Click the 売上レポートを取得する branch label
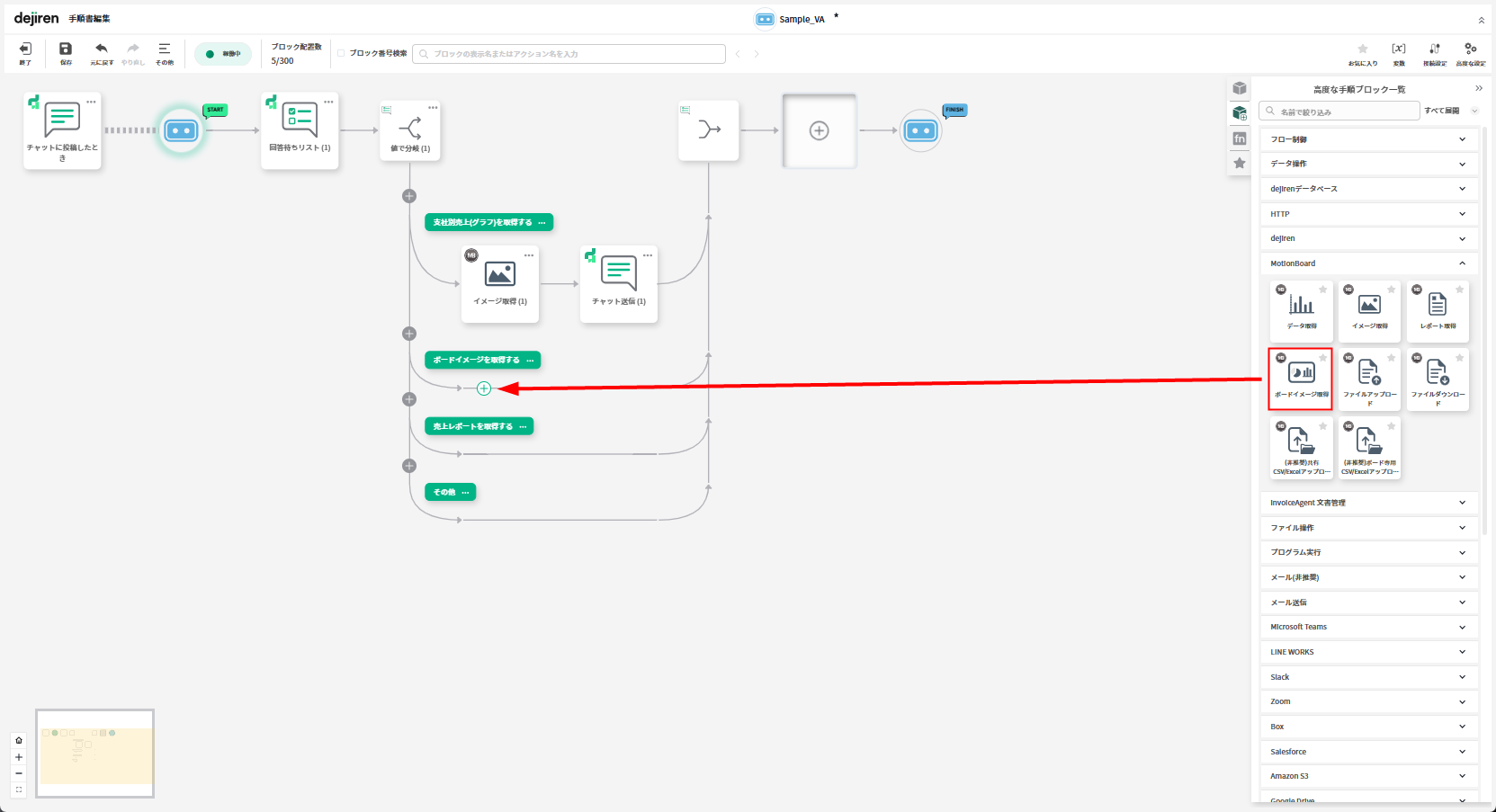Viewport: 1496px width, 812px height. 473,426
